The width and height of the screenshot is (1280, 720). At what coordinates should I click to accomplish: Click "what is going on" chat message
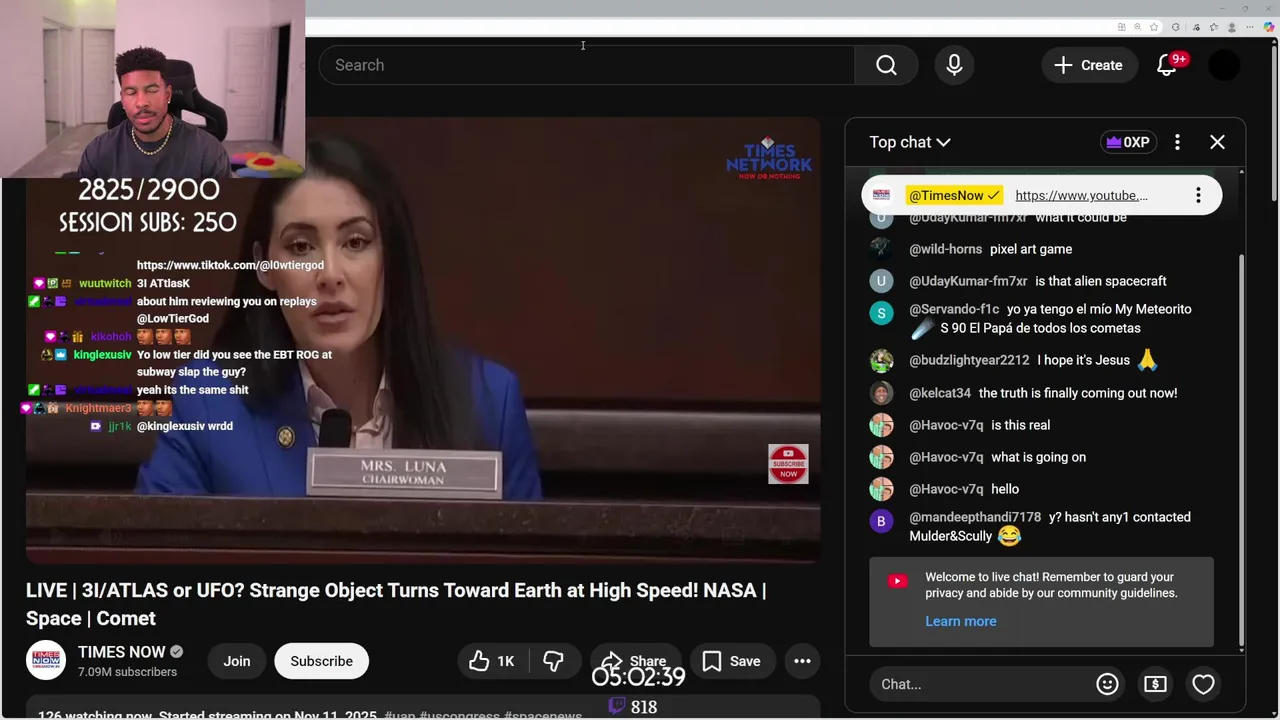pyautogui.click(x=1038, y=457)
